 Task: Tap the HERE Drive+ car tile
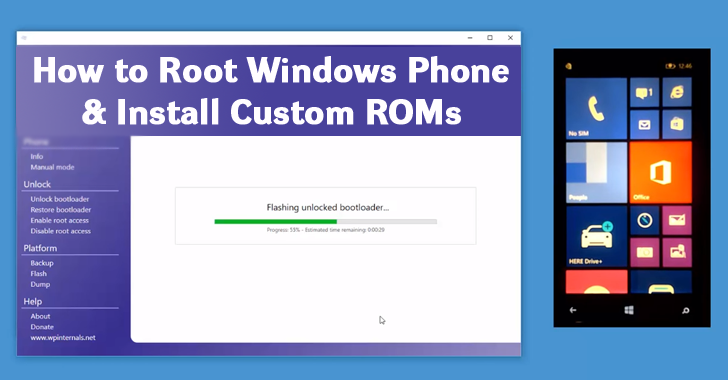coord(596,236)
